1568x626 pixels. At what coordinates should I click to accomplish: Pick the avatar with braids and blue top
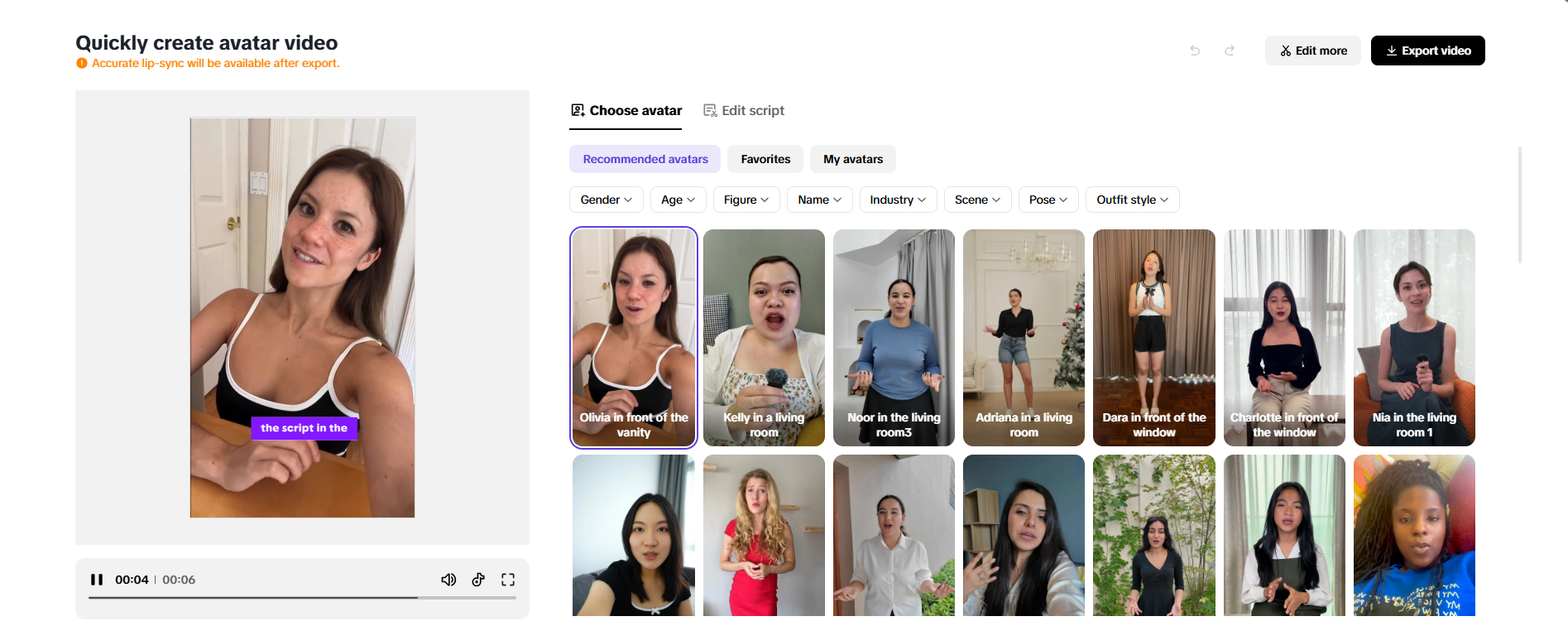tap(1414, 535)
